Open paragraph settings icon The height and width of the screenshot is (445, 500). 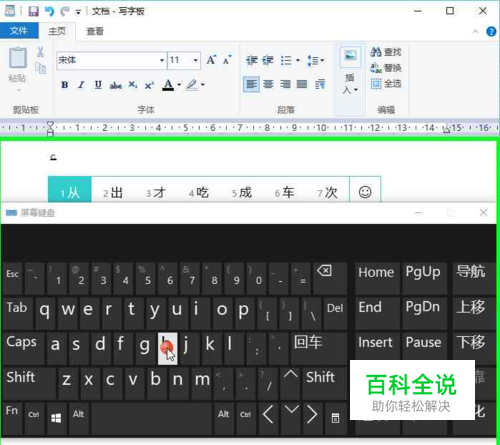coord(320,84)
